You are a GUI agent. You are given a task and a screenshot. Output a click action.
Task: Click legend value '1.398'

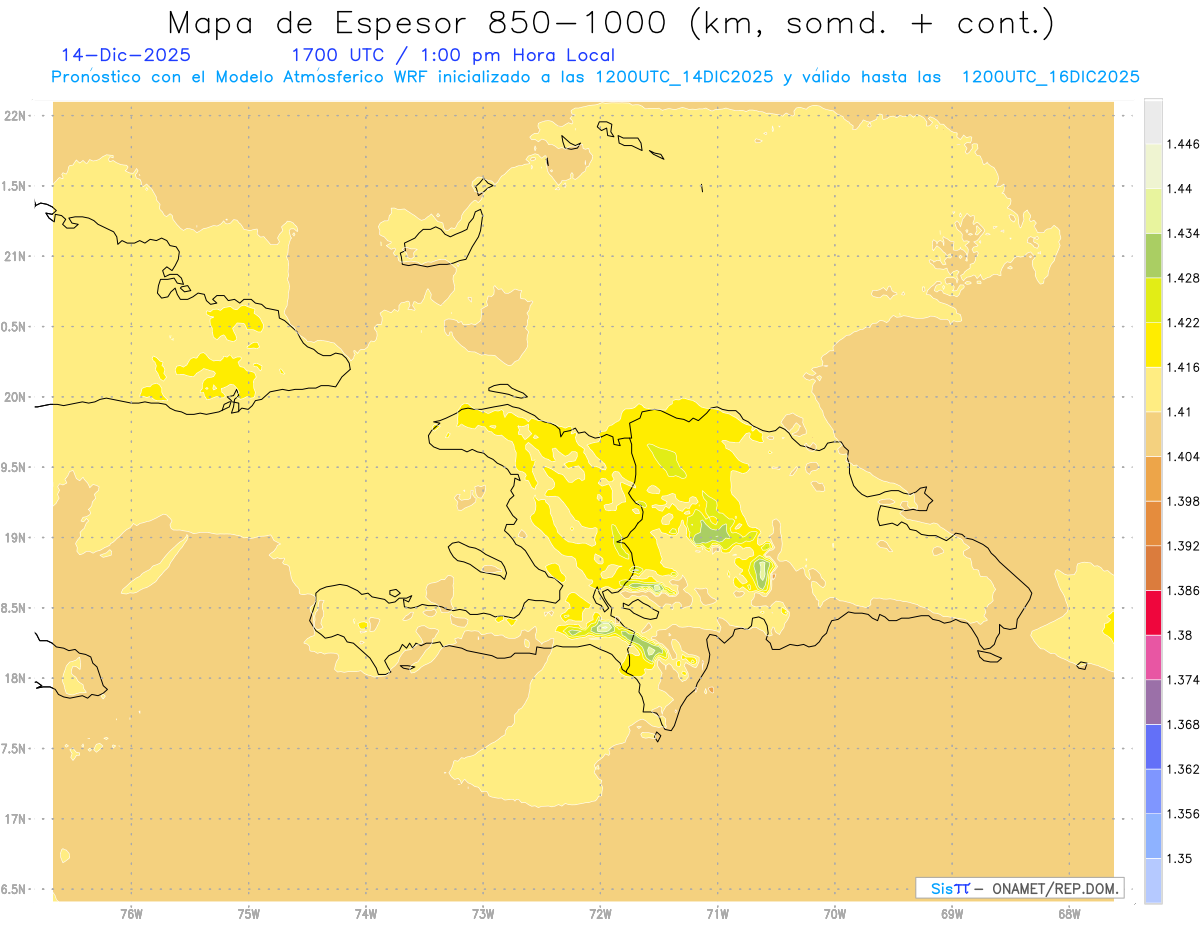pyautogui.click(x=1183, y=501)
